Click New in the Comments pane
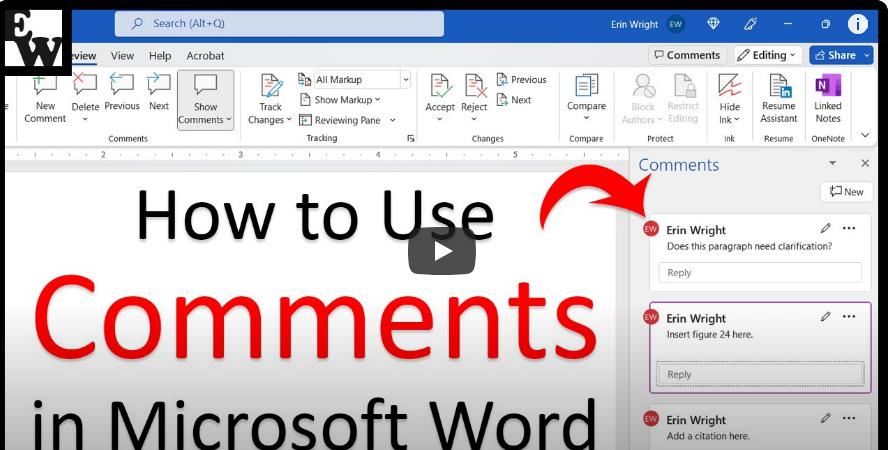This screenshot has width=888, height=450. click(847, 192)
